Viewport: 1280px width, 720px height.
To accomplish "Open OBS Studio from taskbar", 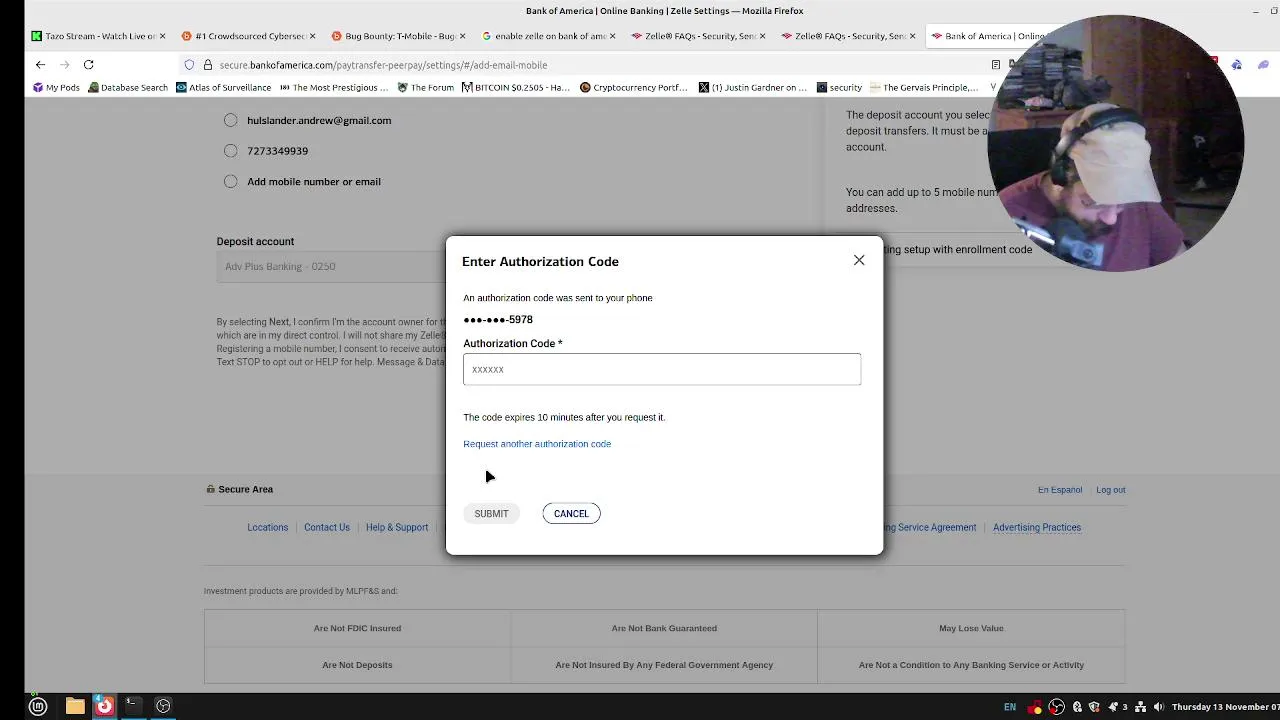I will 163,707.
